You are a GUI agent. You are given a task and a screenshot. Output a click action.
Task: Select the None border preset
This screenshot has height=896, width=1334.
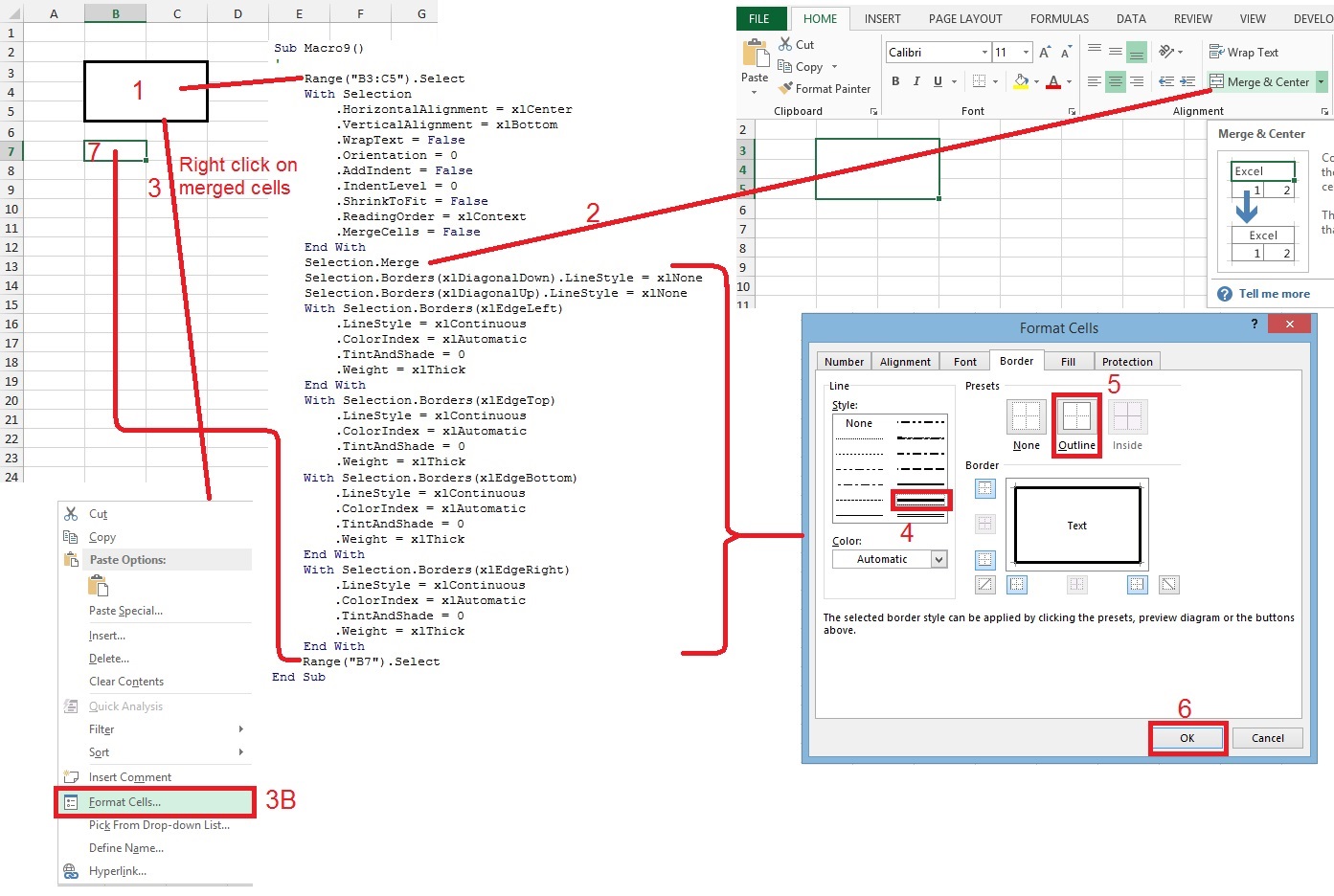1026,417
